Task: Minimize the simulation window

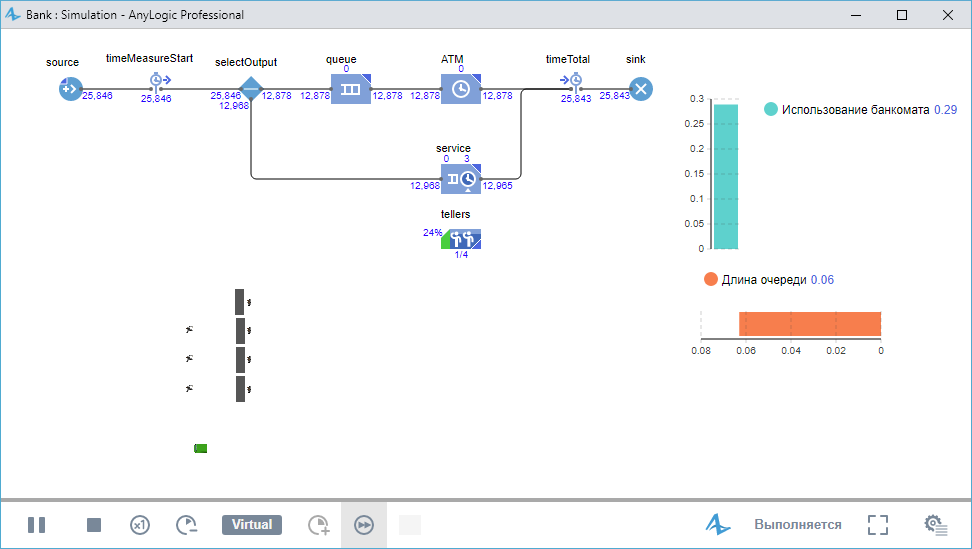Action: pos(856,15)
